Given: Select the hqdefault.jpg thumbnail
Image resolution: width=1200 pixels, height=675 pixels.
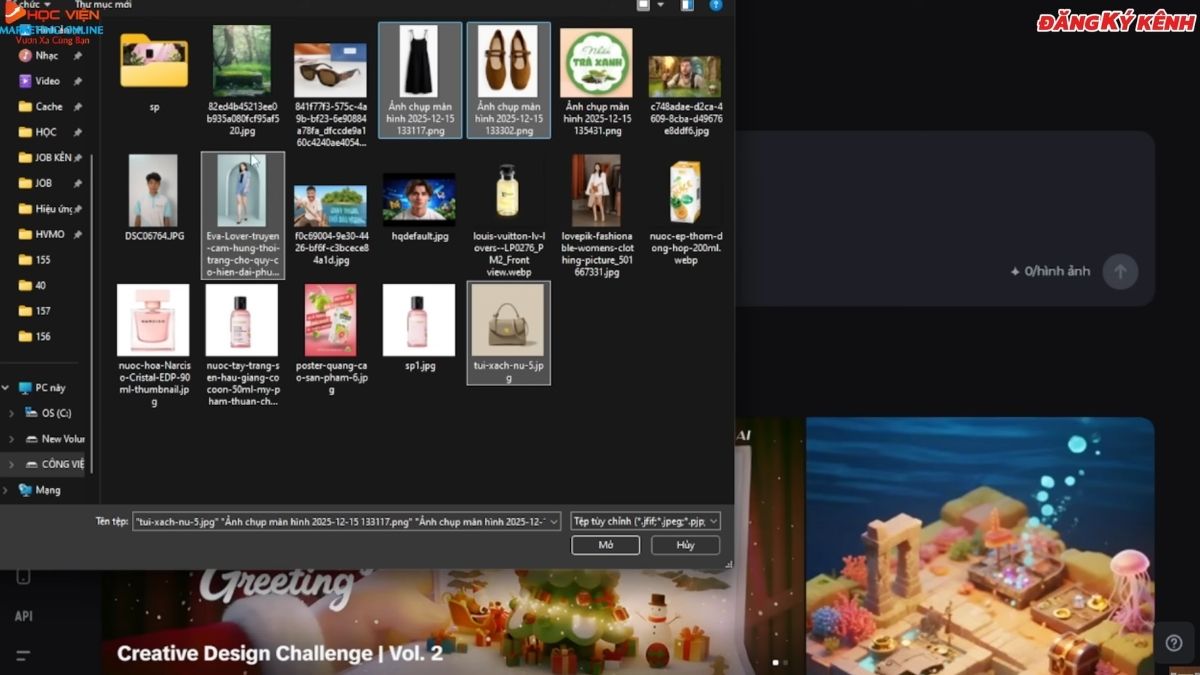Looking at the screenshot, I should tap(419, 200).
